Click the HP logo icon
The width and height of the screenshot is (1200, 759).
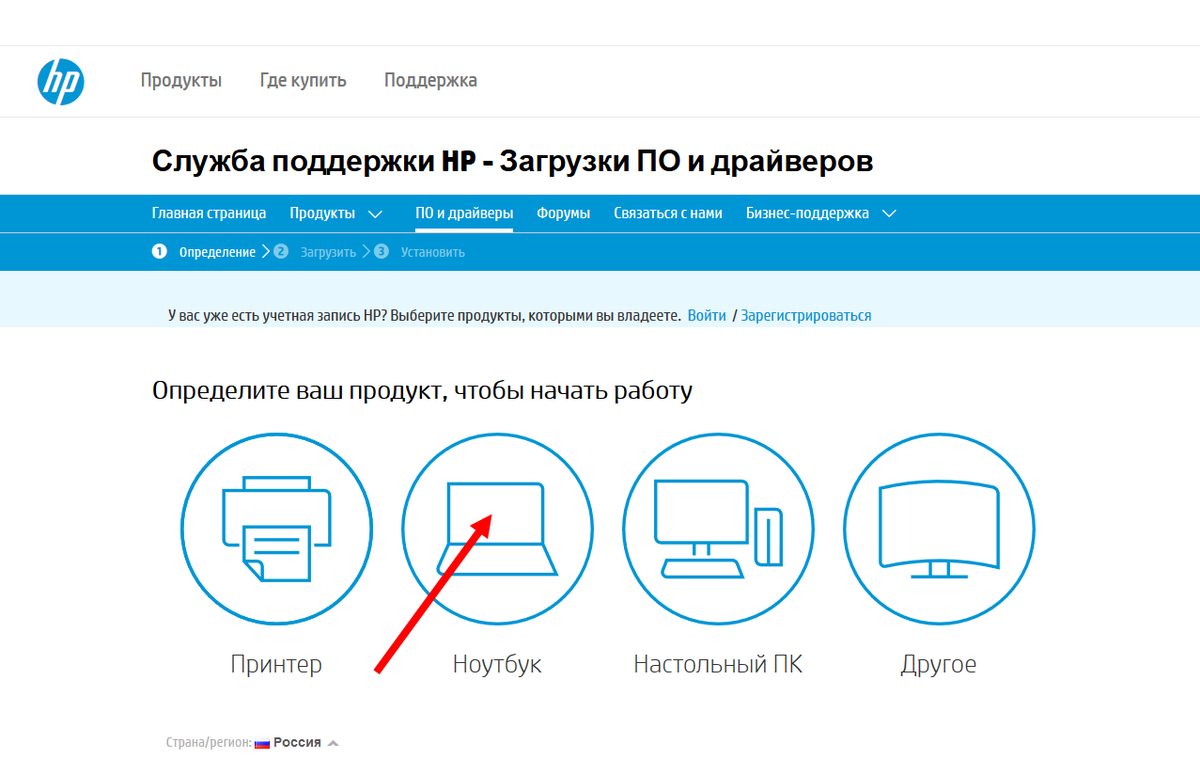point(61,81)
